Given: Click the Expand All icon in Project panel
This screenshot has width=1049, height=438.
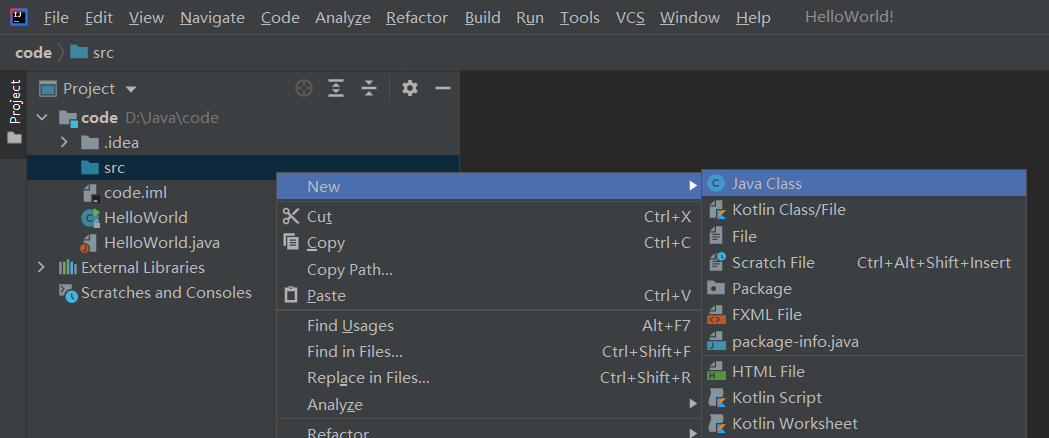Looking at the screenshot, I should 336,88.
